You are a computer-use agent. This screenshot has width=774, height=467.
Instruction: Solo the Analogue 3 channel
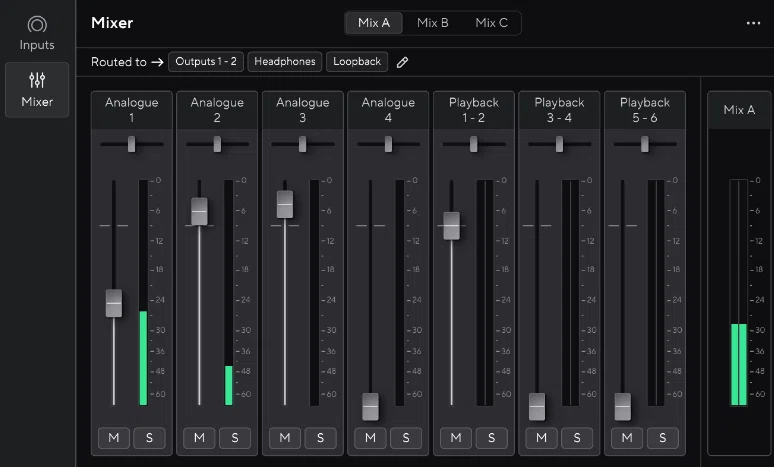(320, 438)
